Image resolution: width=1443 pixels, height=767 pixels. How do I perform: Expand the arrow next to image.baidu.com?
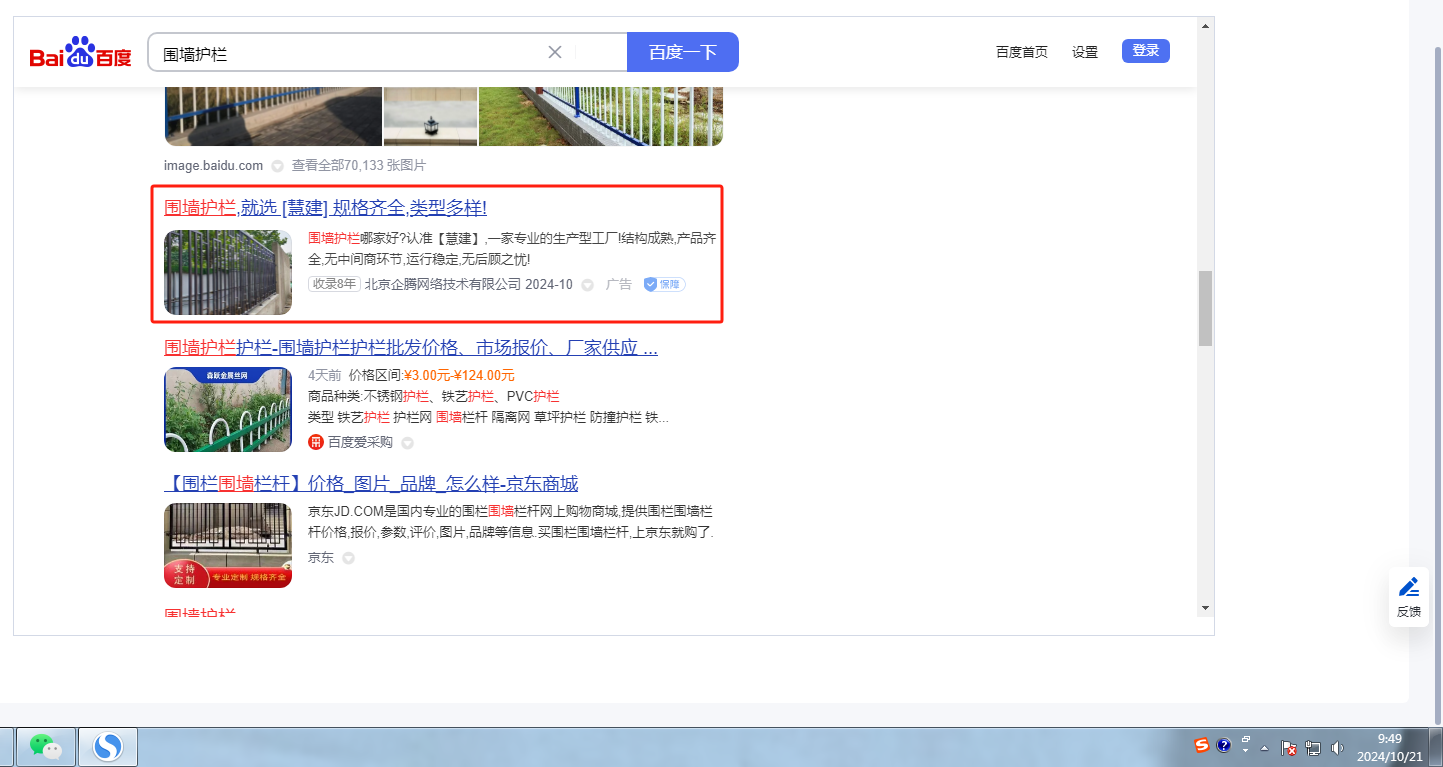(x=277, y=166)
